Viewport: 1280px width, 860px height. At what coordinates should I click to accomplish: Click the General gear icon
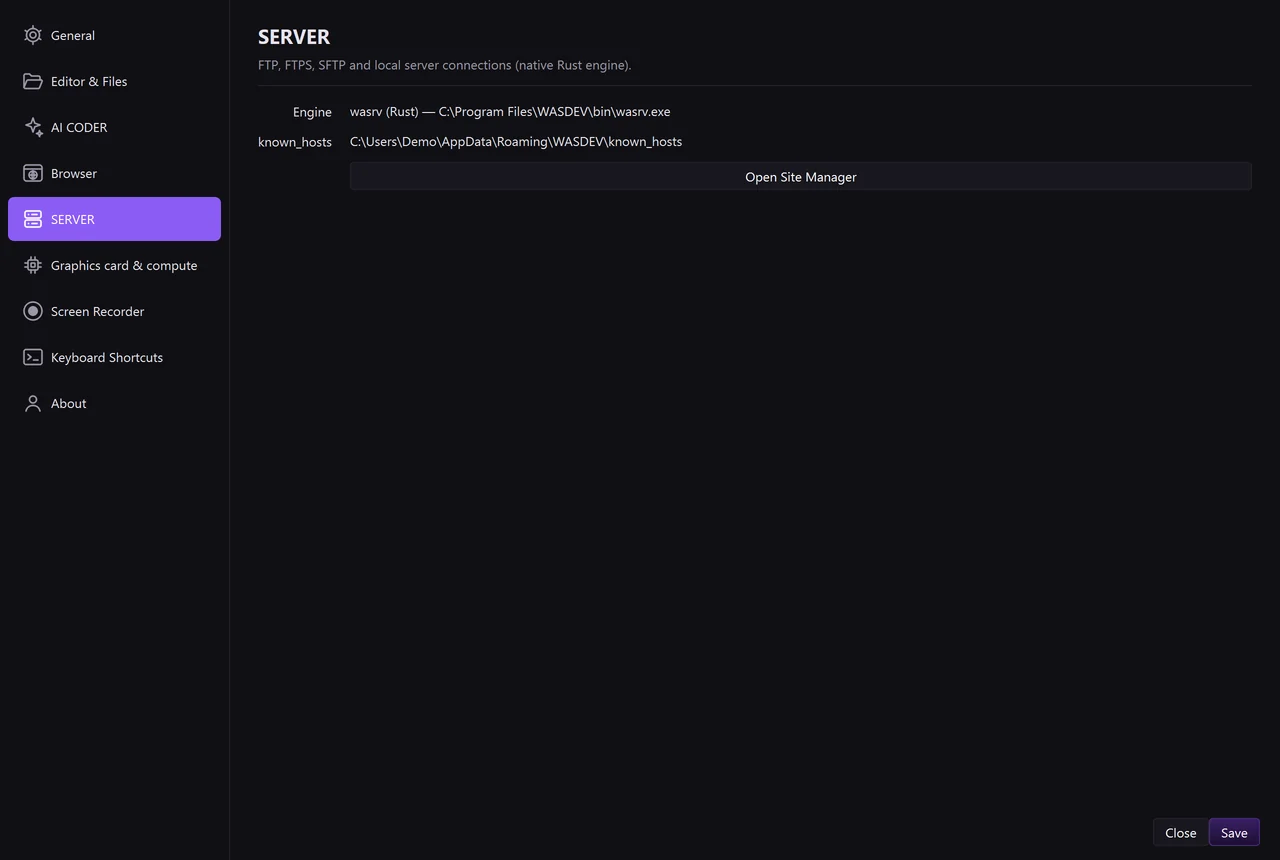click(33, 35)
